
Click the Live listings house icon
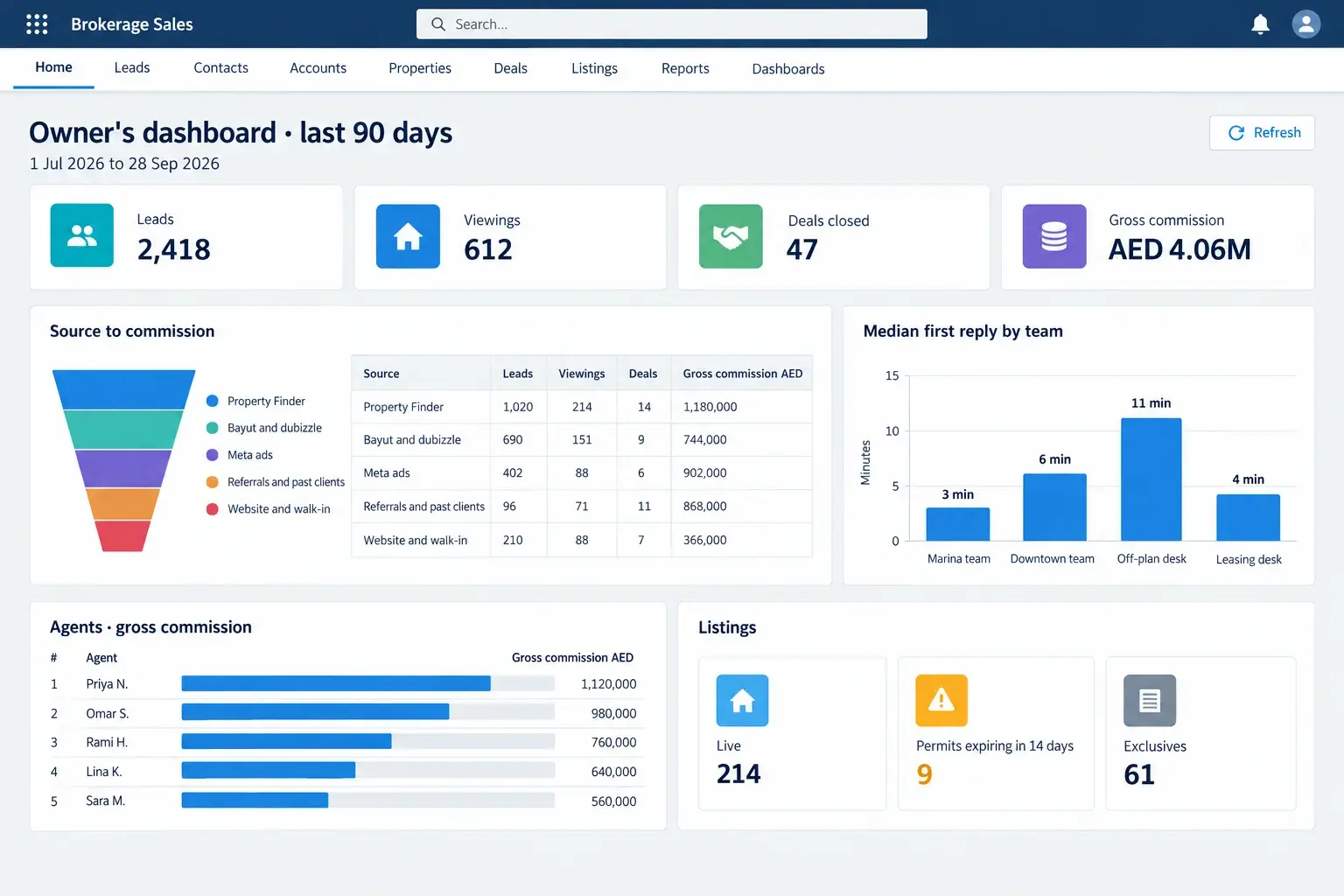tap(742, 700)
